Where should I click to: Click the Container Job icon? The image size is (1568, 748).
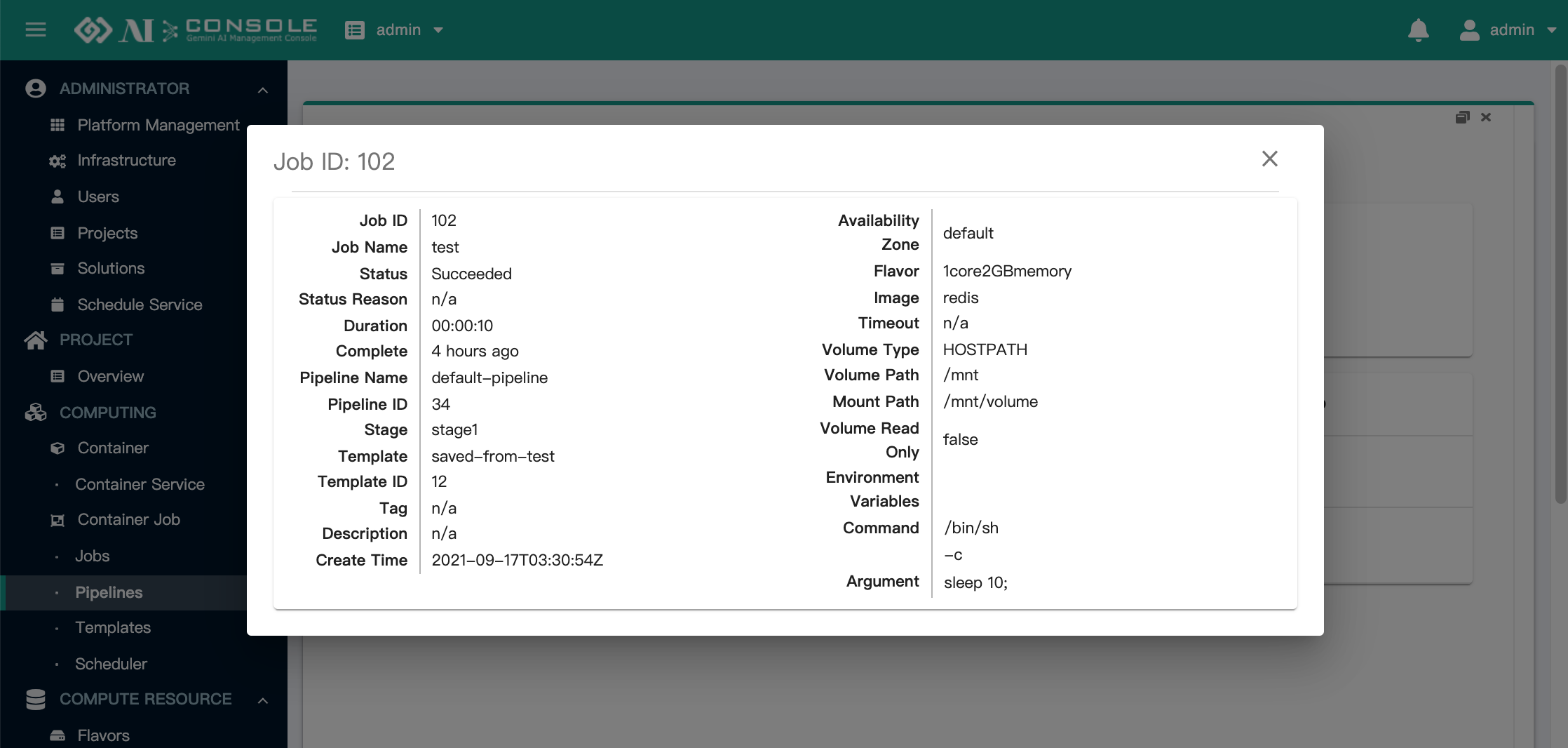click(58, 520)
